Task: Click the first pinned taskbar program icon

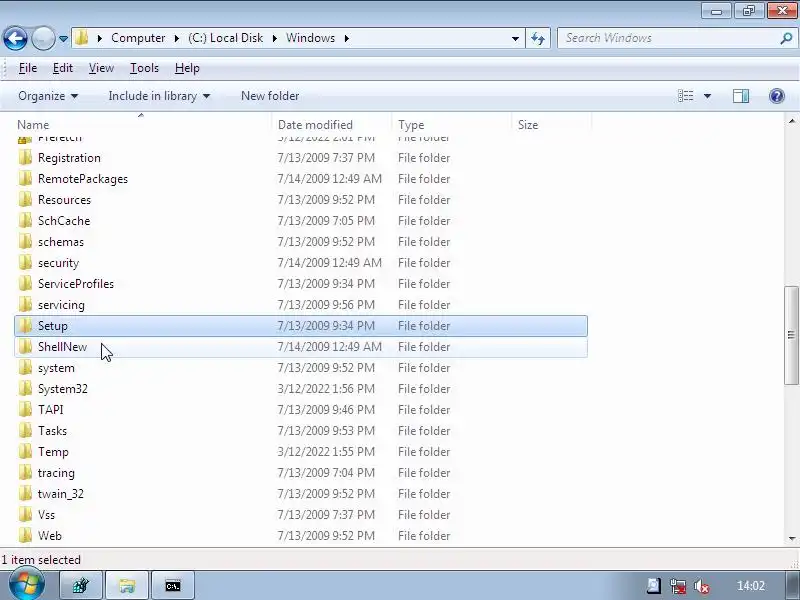Action: click(x=81, y=586)
